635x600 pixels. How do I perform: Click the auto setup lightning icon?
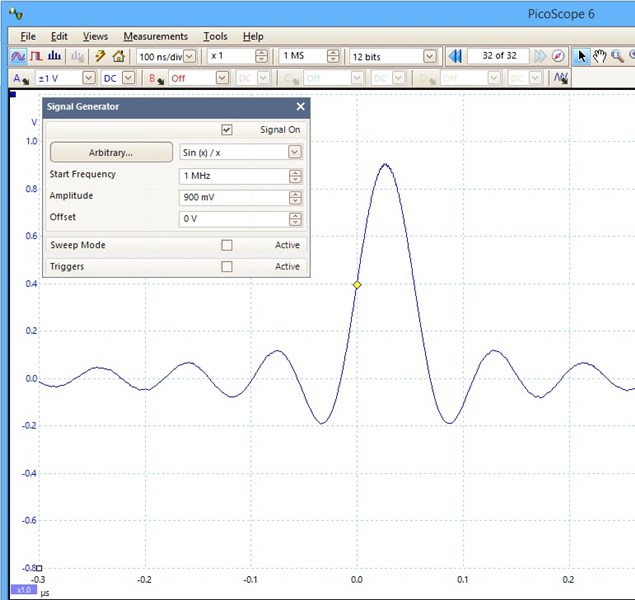tap(100, 56)
